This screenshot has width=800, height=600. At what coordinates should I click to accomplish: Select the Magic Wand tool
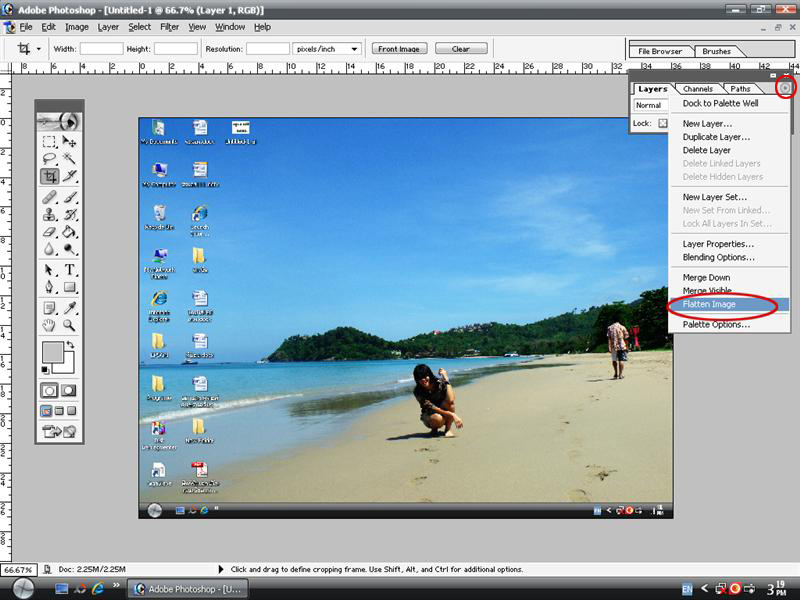point(70,159)
